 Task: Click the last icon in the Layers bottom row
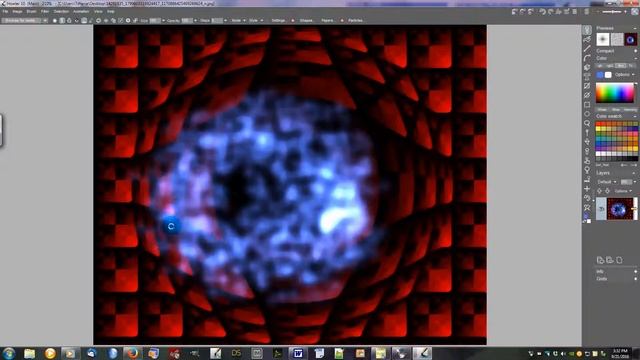[619, 260]
